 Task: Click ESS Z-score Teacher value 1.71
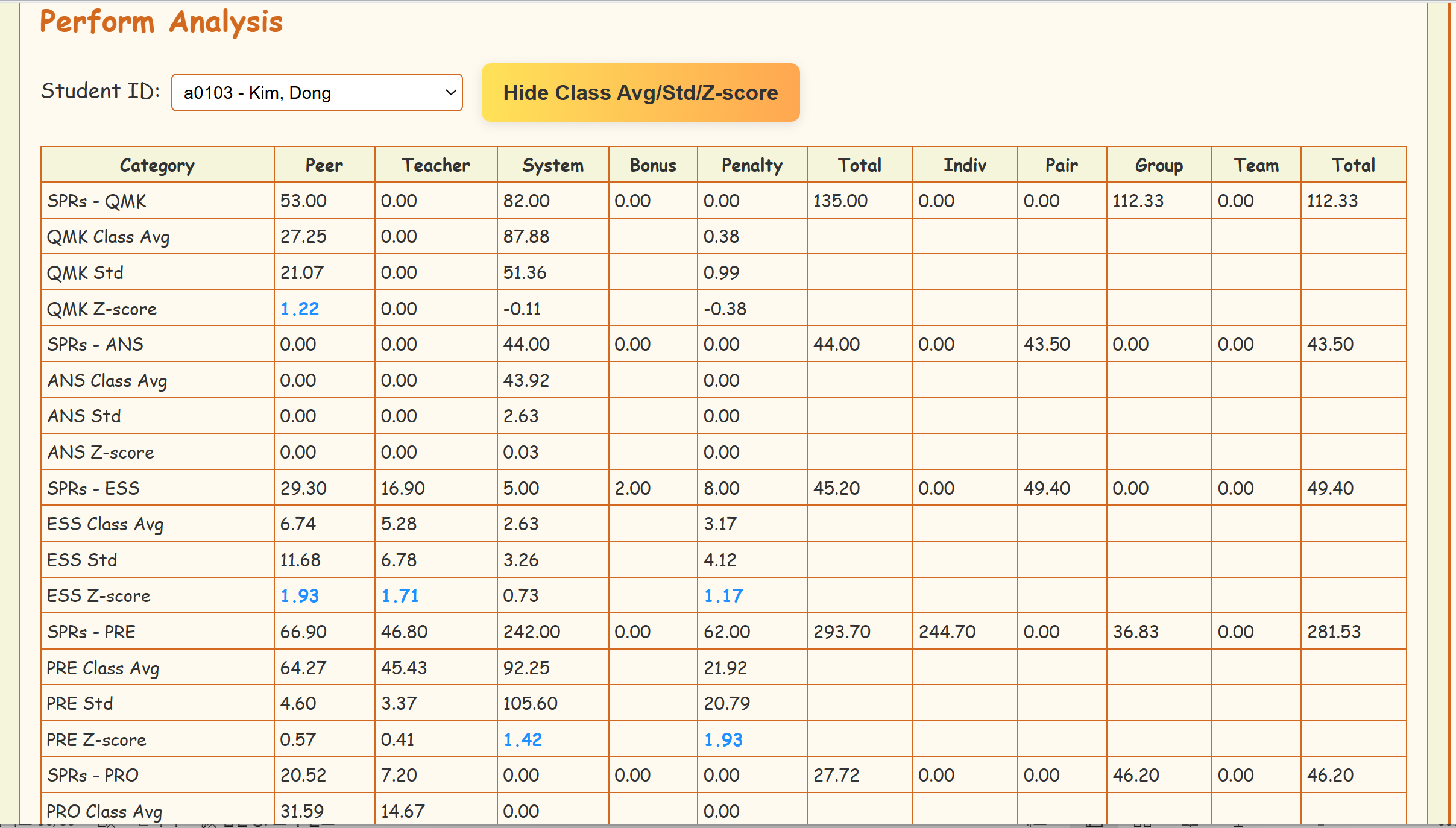pyautogui.click(x=400, y=596)
